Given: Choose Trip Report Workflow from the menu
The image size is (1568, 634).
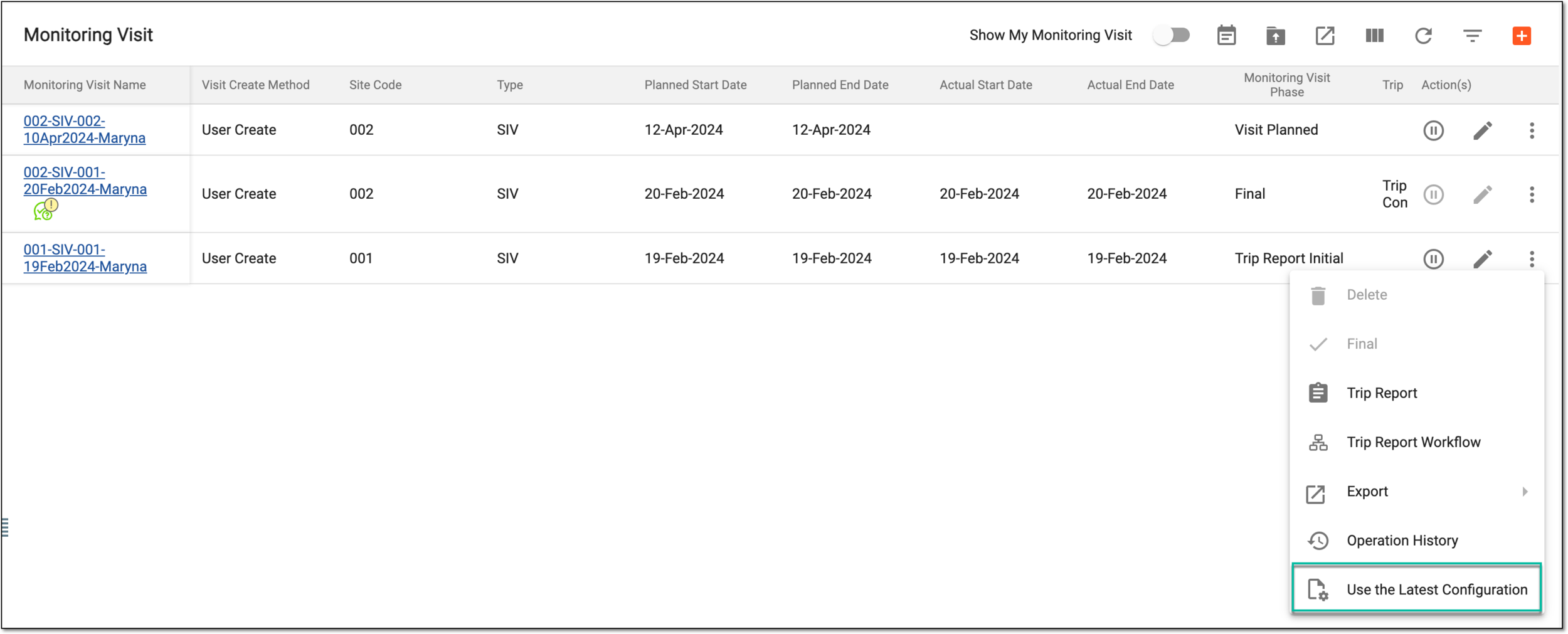Looking at the screenshot, I should pyautogui.click(x=1417, y=442).
